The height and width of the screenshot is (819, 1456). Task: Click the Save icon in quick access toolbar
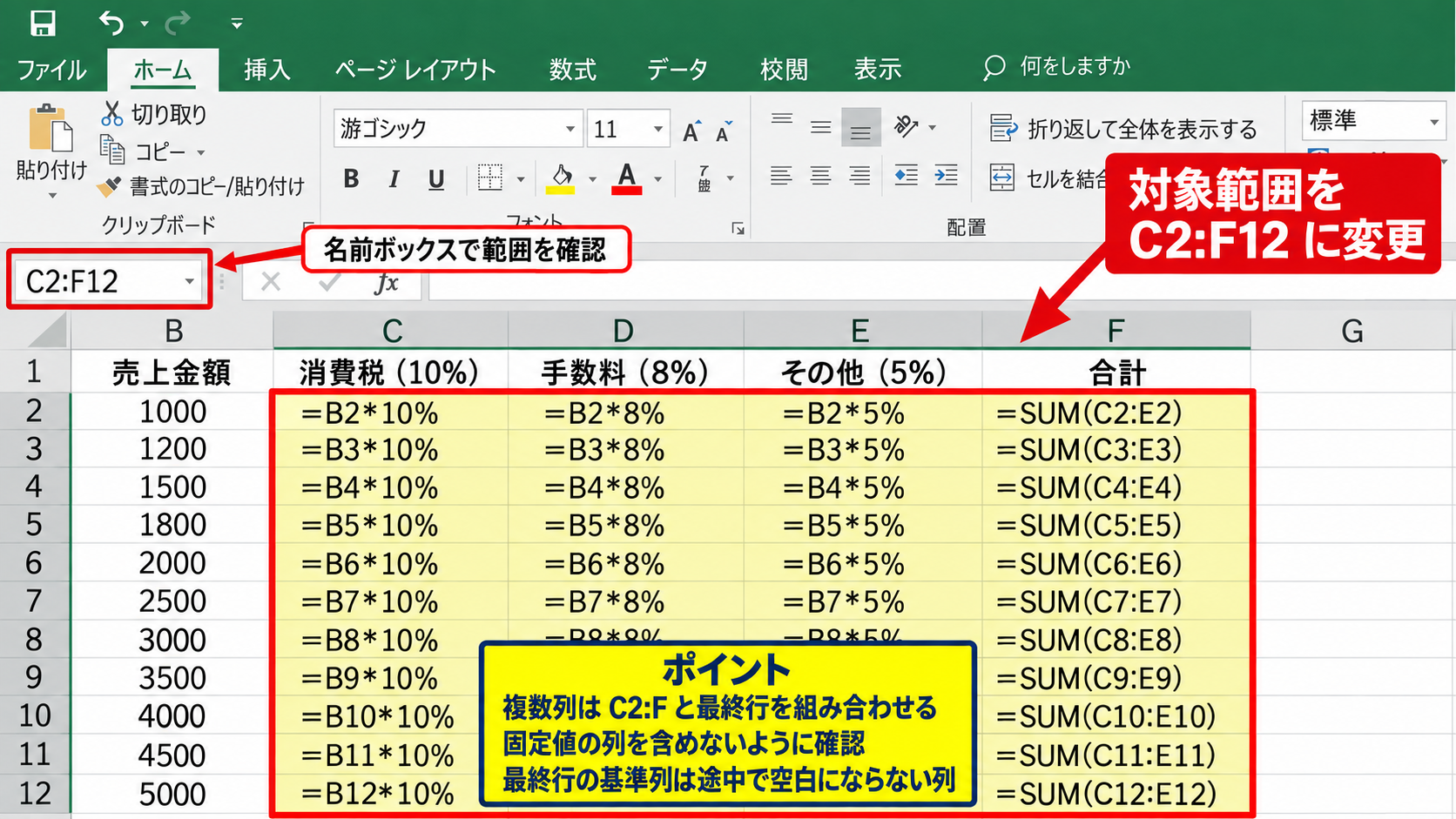coord(41,23)
